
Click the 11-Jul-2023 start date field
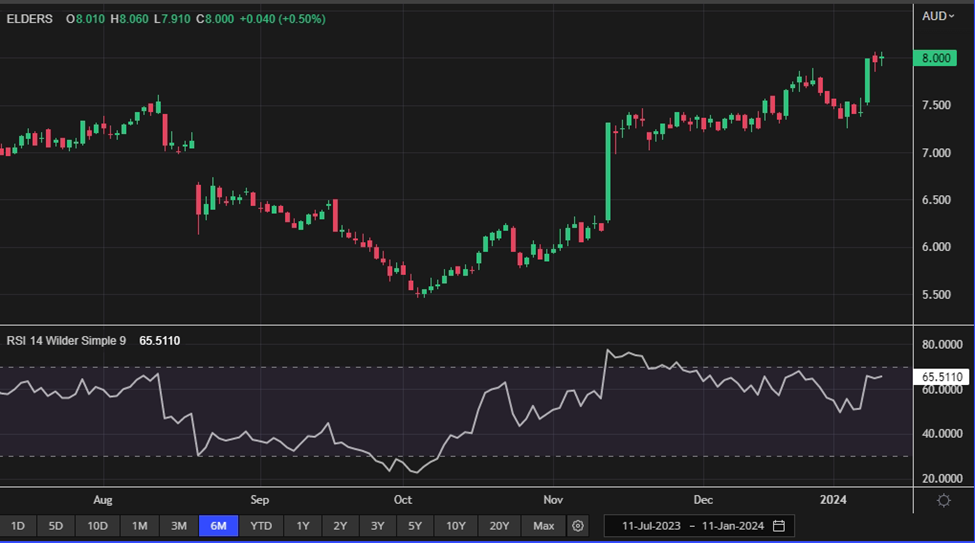(651, 526)
